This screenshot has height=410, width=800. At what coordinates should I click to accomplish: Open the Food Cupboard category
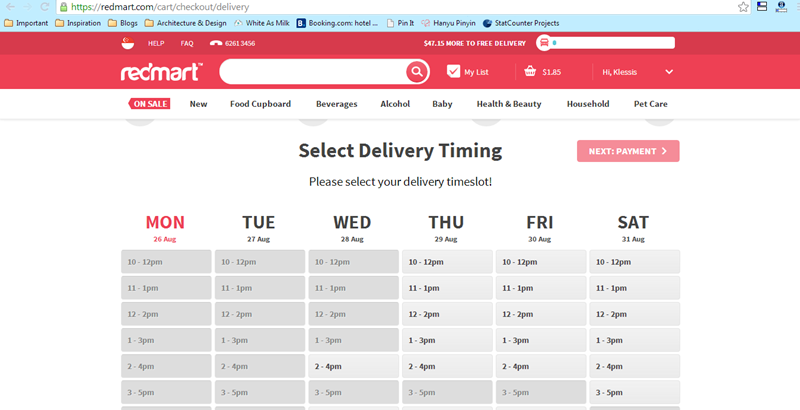tap(260, 104)
